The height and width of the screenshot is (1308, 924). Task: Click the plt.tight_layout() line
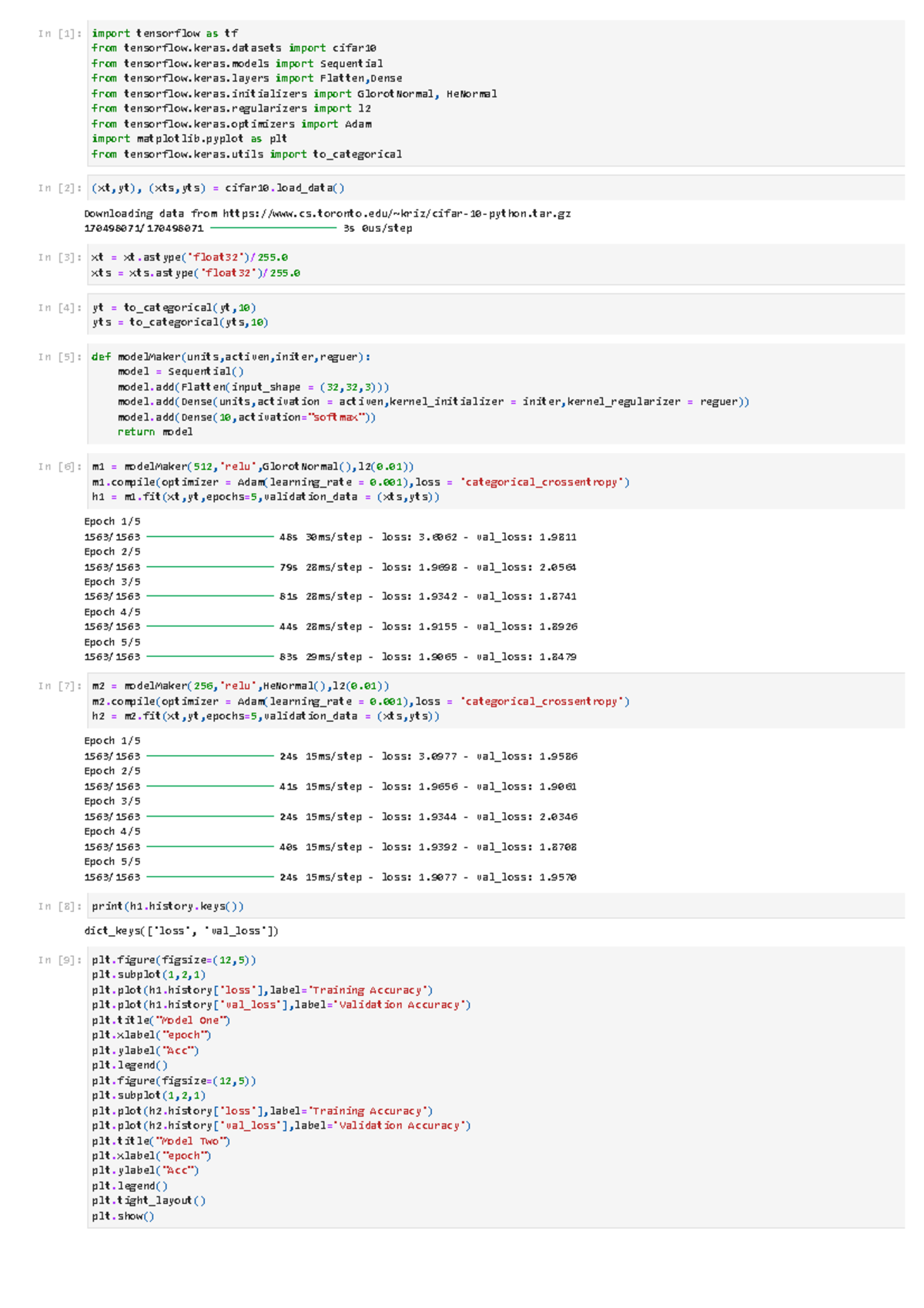point(149,1201)
